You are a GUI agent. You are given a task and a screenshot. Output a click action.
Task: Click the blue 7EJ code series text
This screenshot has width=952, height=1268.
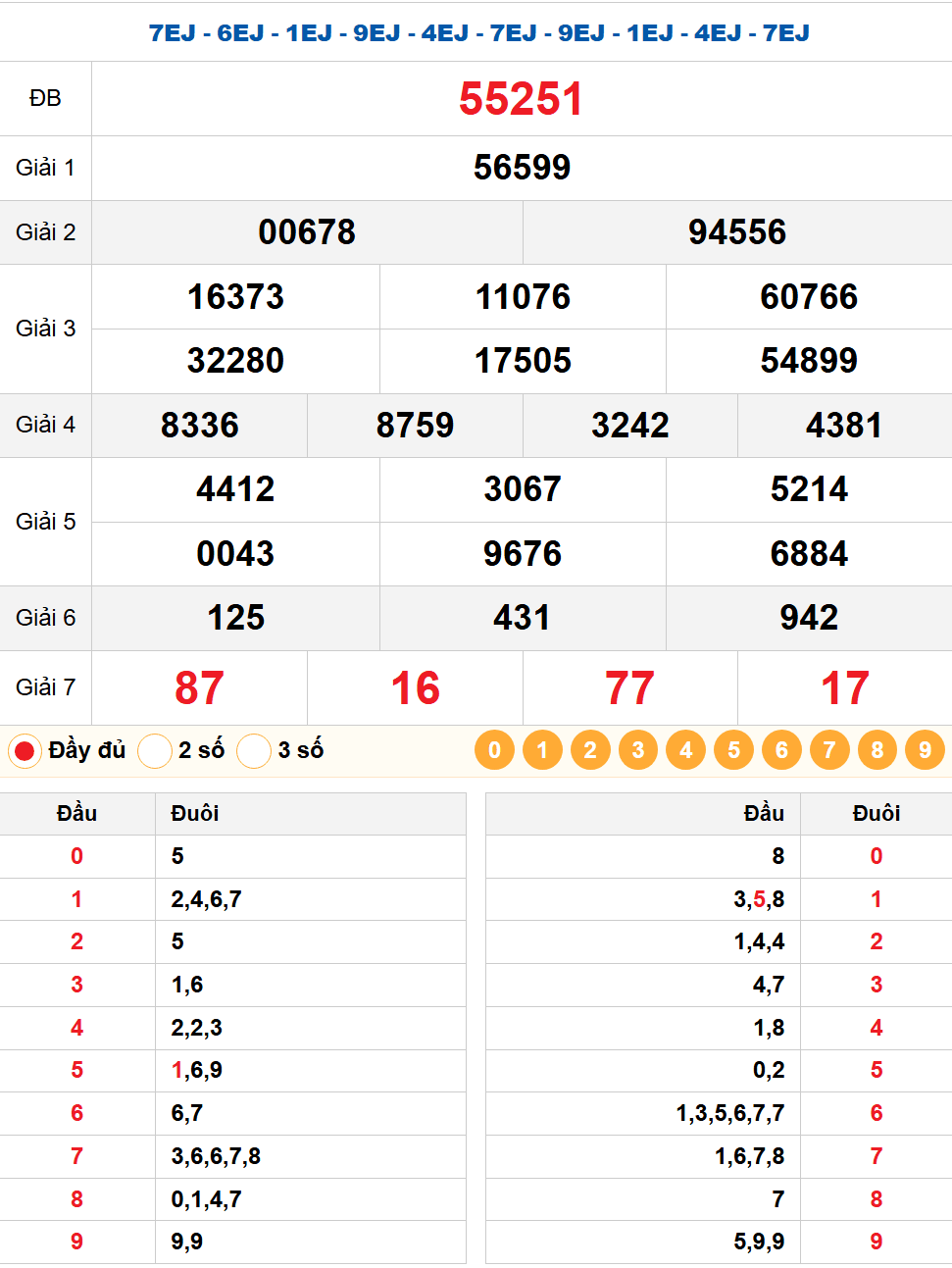point(478,32)
